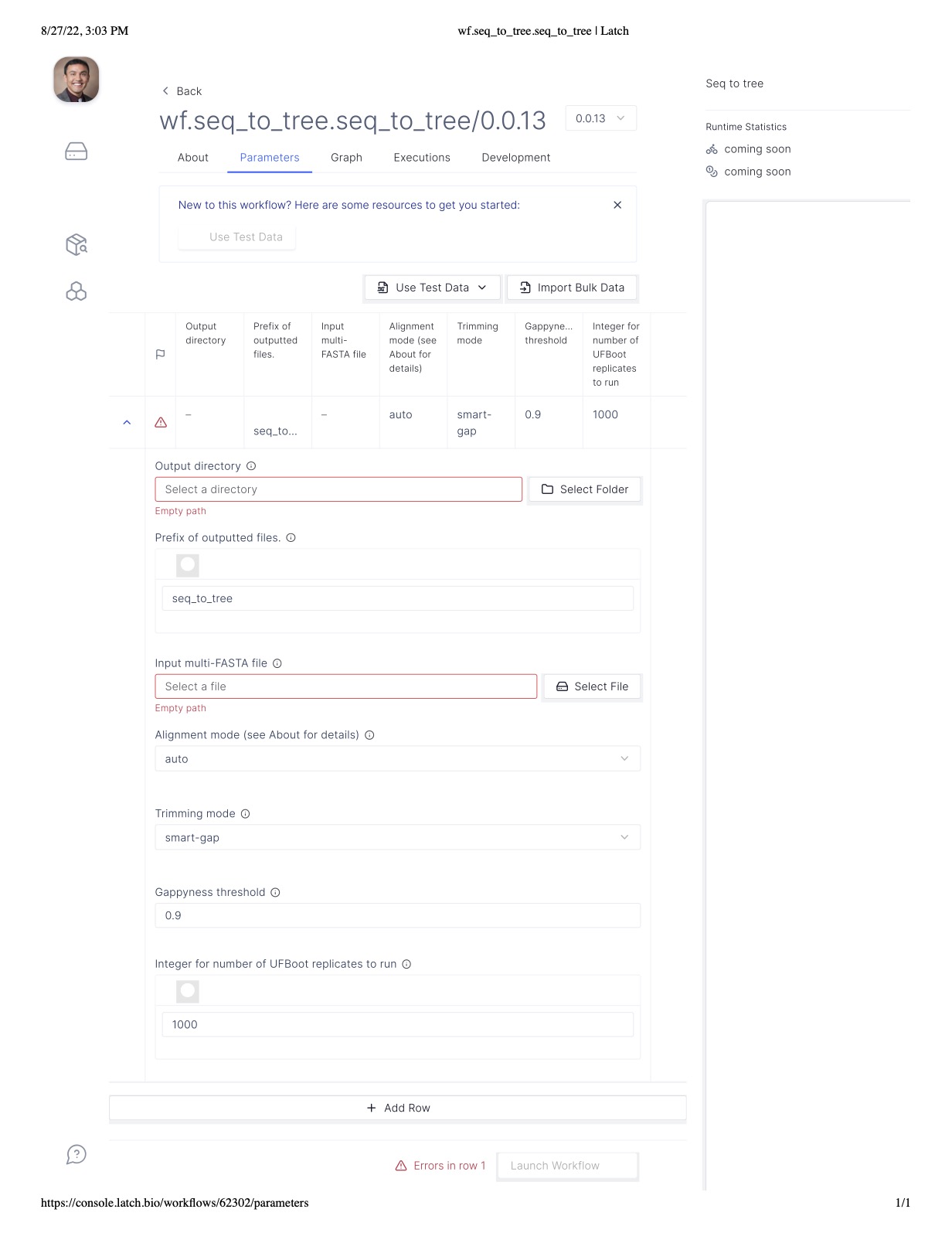Toggle the switch above seq_to_tree prefix field
The image size is (952, 1233).
[x=188, y=565]
